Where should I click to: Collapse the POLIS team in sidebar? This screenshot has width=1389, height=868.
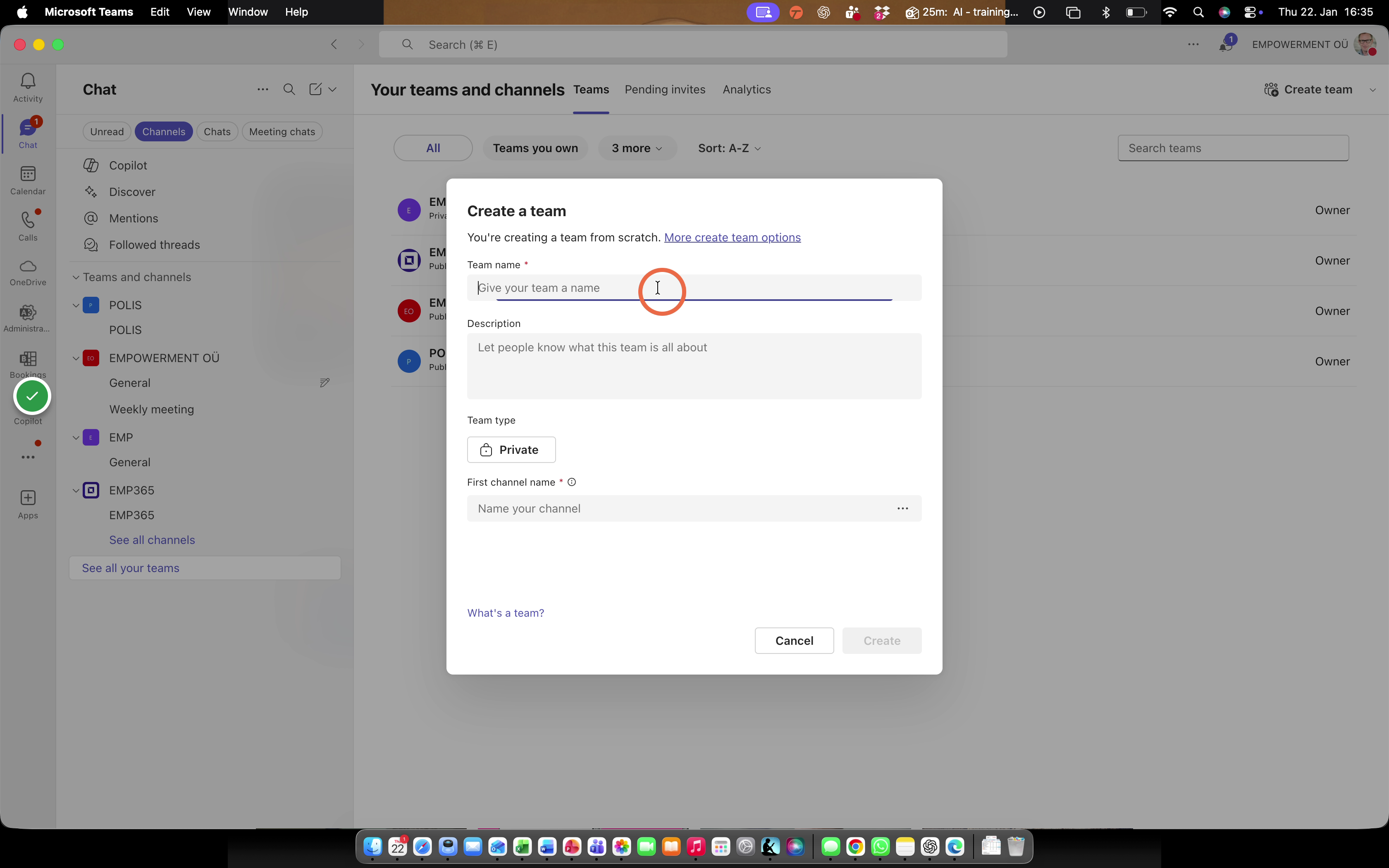(x=75, y=305)
